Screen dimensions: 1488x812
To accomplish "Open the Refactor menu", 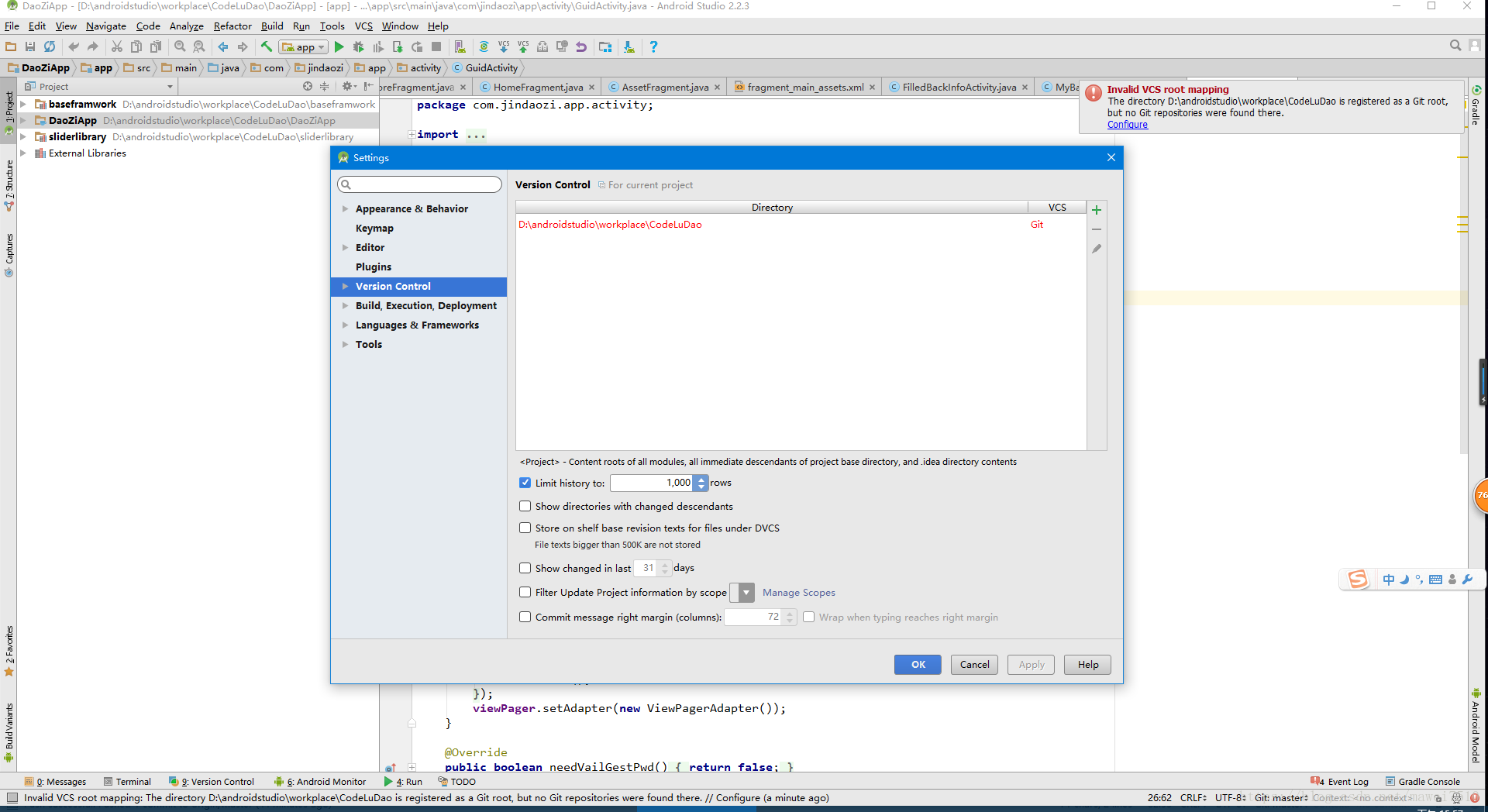I will 232,26.
